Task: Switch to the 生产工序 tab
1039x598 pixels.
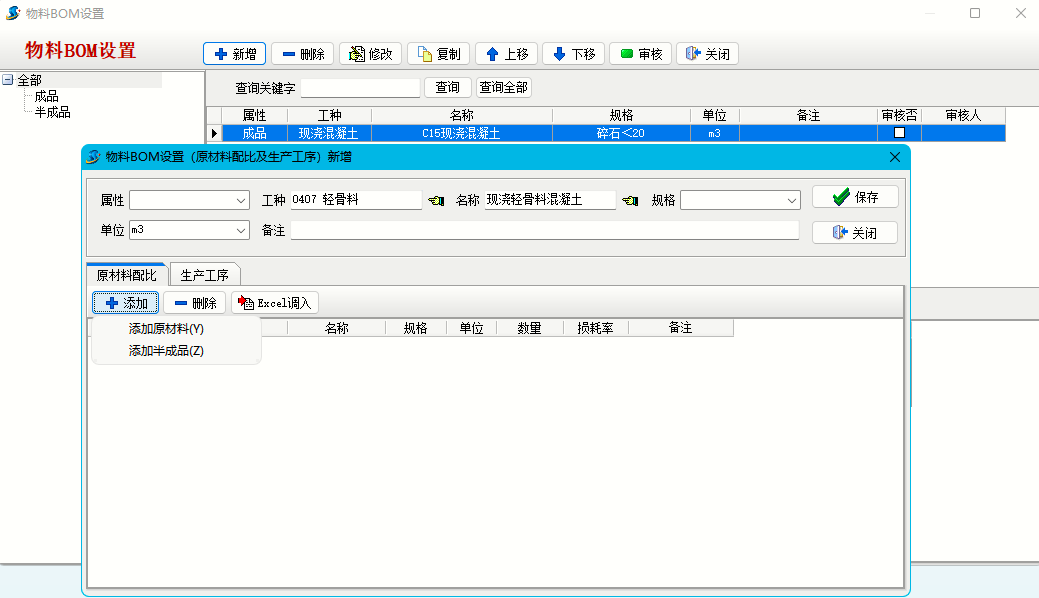Action: pos(204,275)
